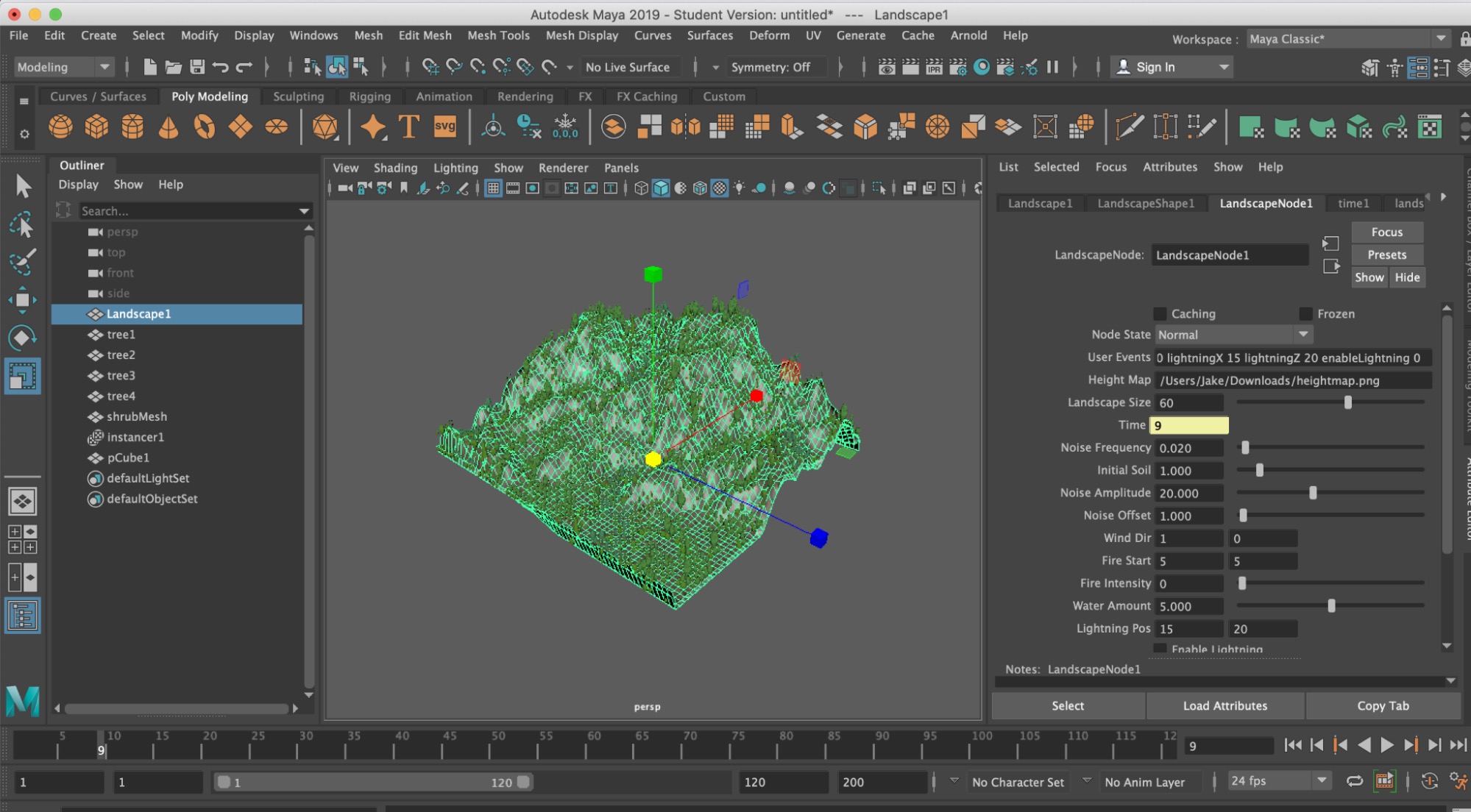The width and height of the screenshot is (1471, 812).
Task: Select the polygon Type tool icon
Action: (x=408, y=127)
